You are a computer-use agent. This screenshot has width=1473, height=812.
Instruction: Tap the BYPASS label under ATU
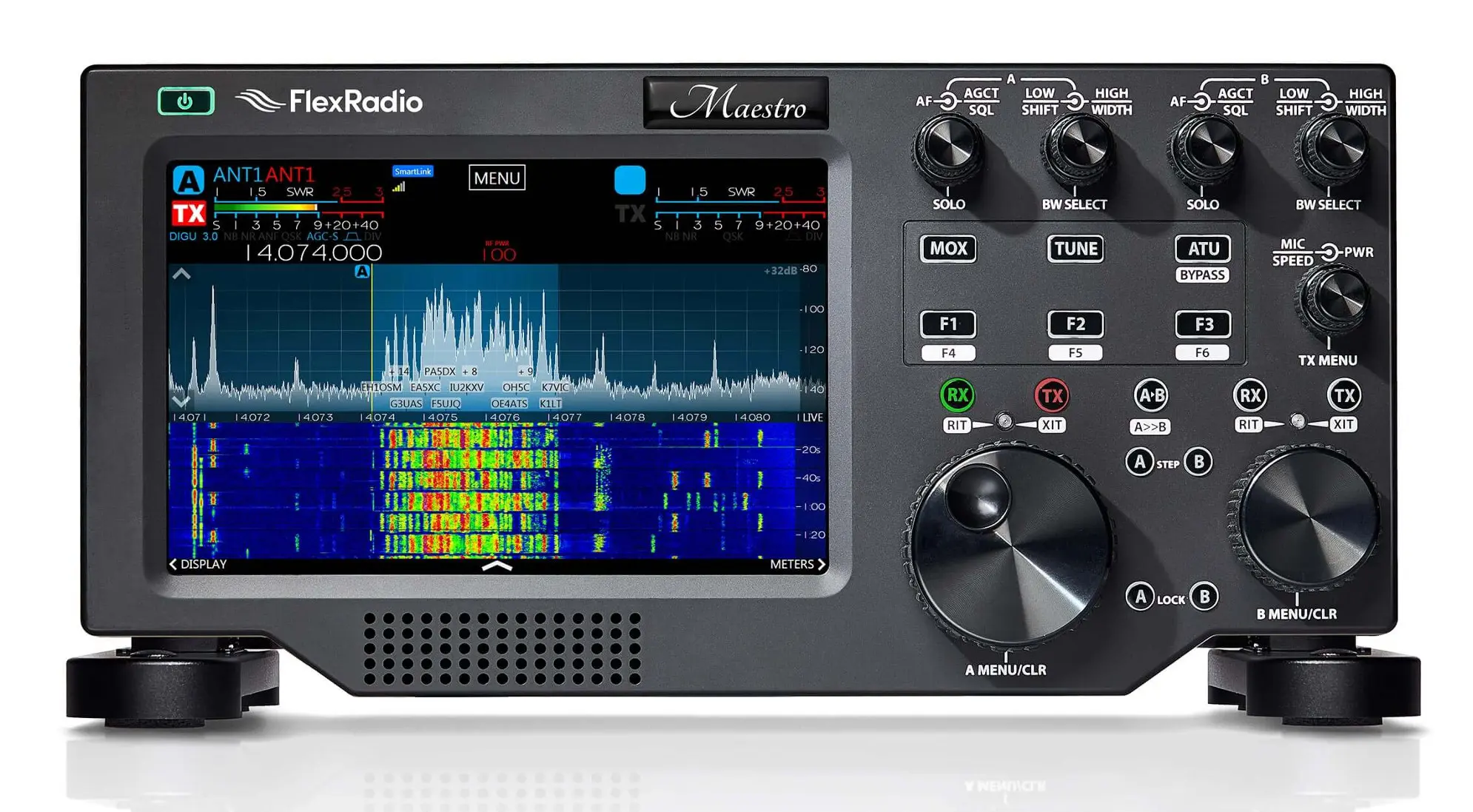(x=1203, y=275)
